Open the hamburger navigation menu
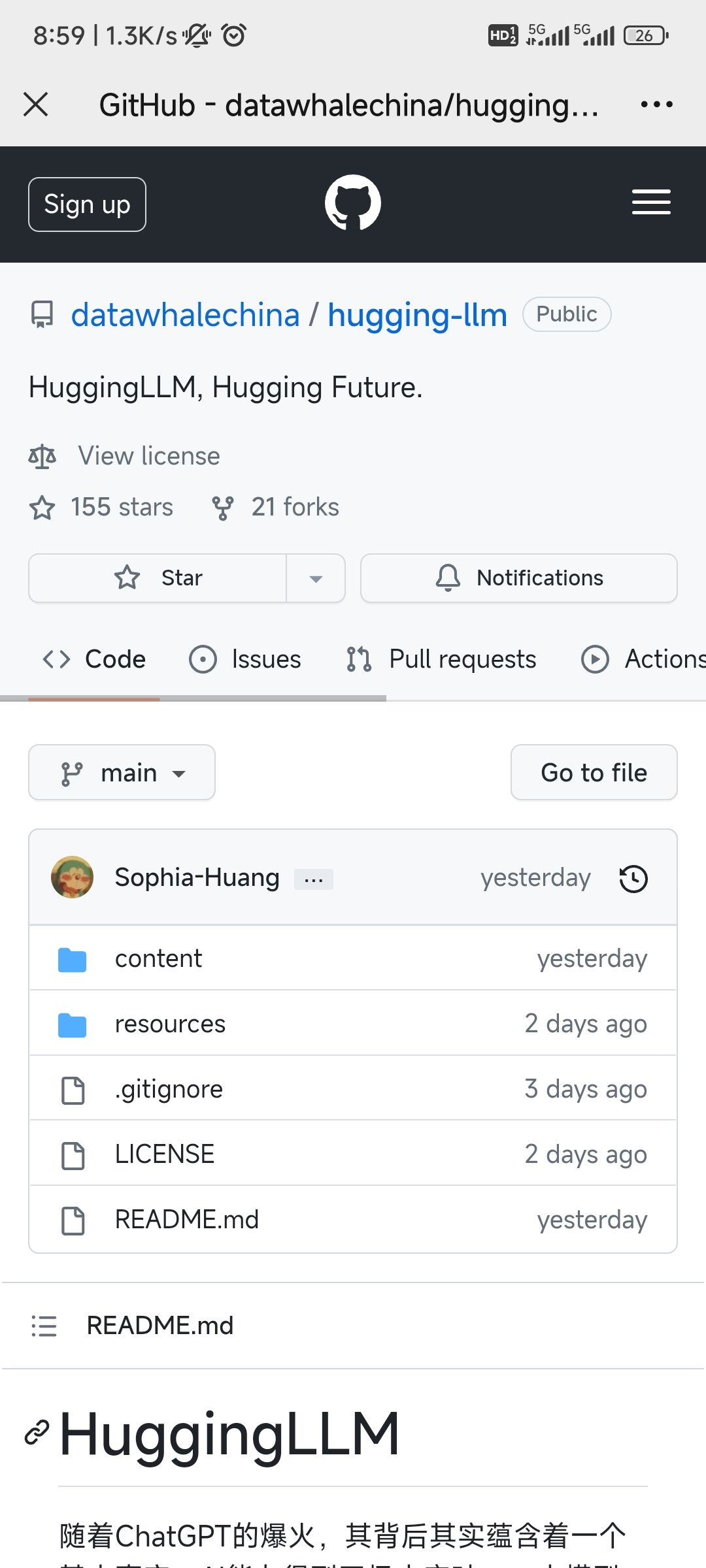The width and height of the screenshot is (706, 1568). 651,203
